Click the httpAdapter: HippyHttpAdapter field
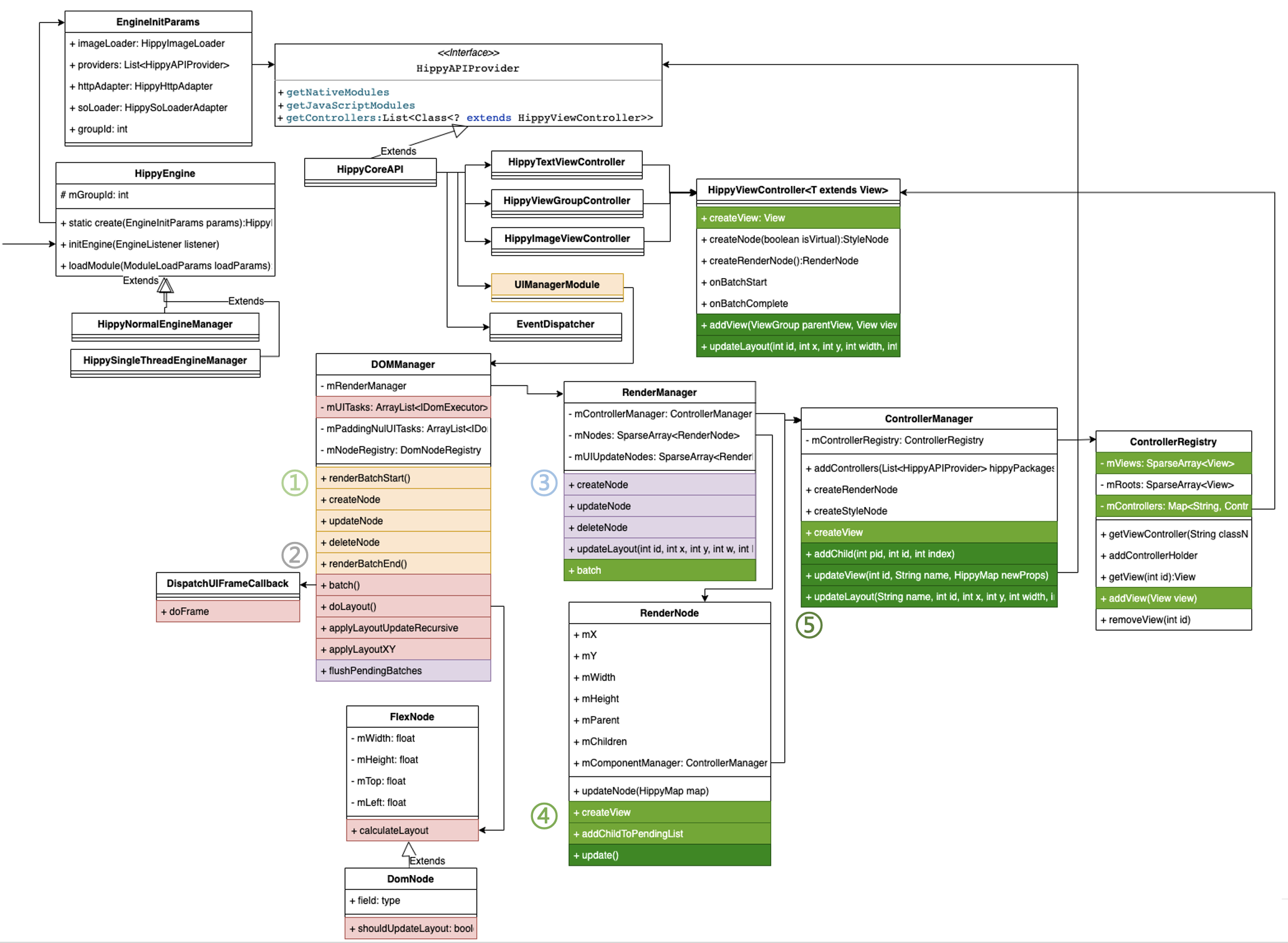 [158, 86]
